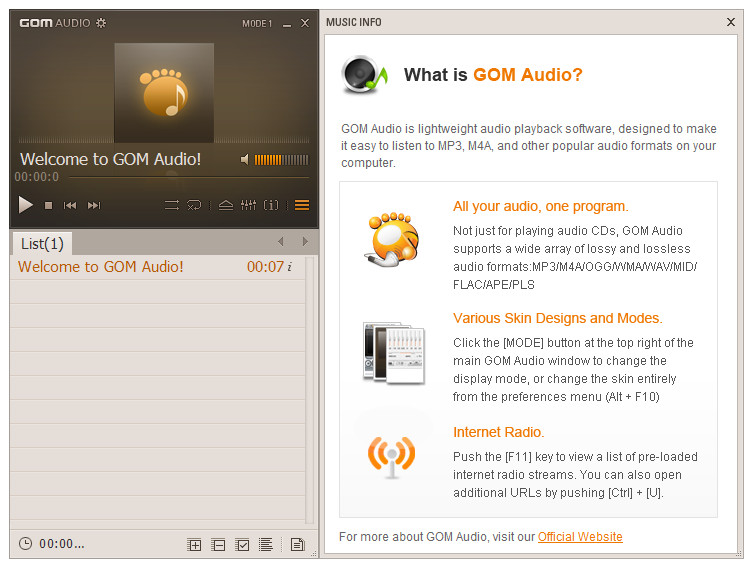This screenshot has height=567, width=753.
Task: Click the sort playlist lines icon
Action: coord(266,544)
